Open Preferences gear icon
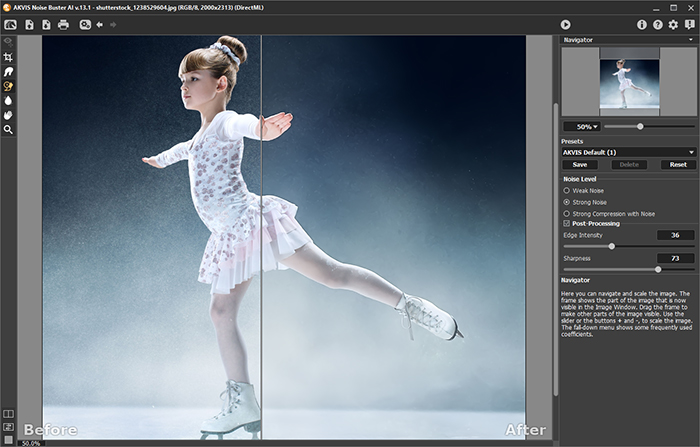This screenshot has width=700, height=447. tap(673, 24)
